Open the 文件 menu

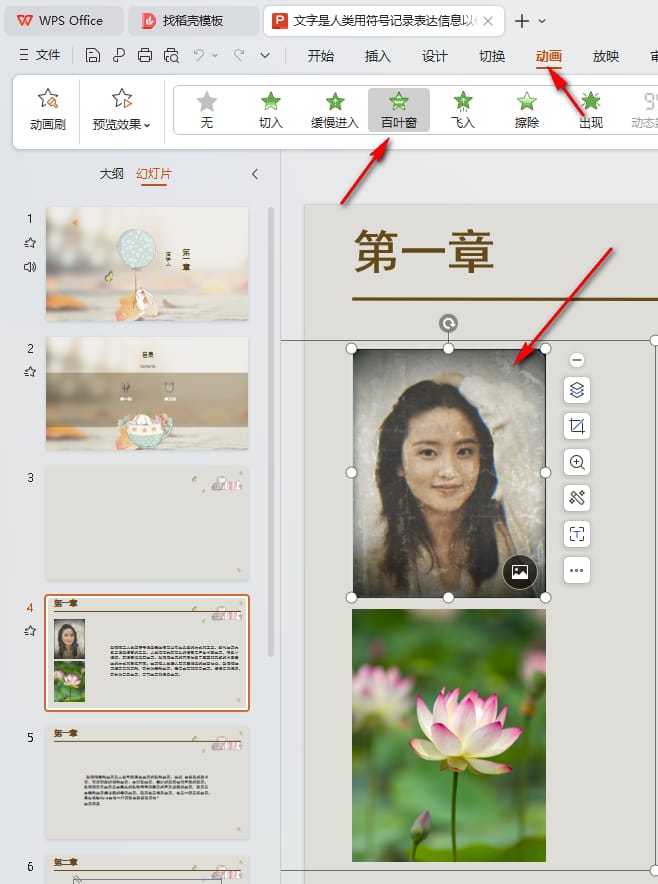point(40,55)
